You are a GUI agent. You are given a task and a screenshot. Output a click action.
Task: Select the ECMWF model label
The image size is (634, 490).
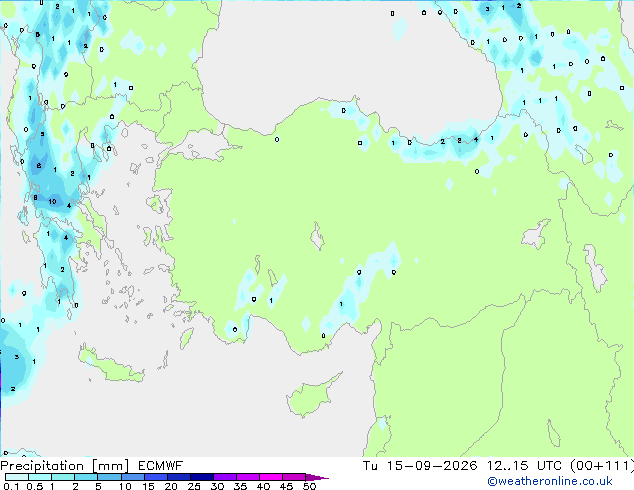tap(161, 466)
